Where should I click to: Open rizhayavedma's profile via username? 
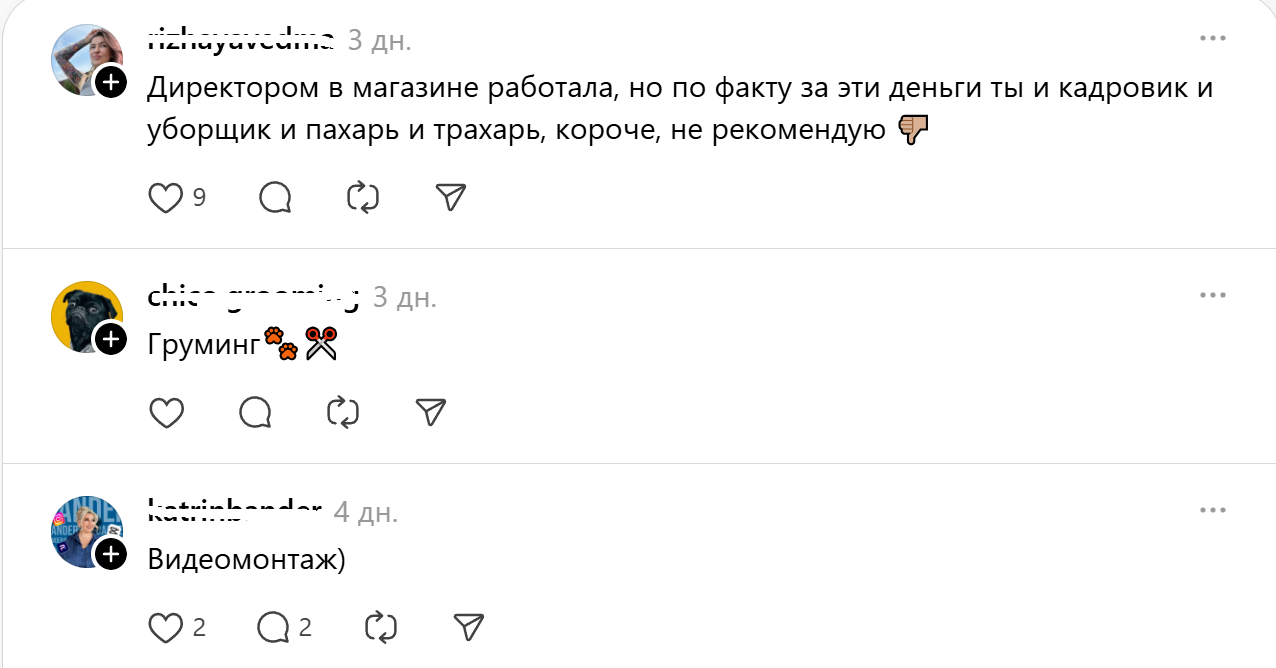[x=238, y=40]
